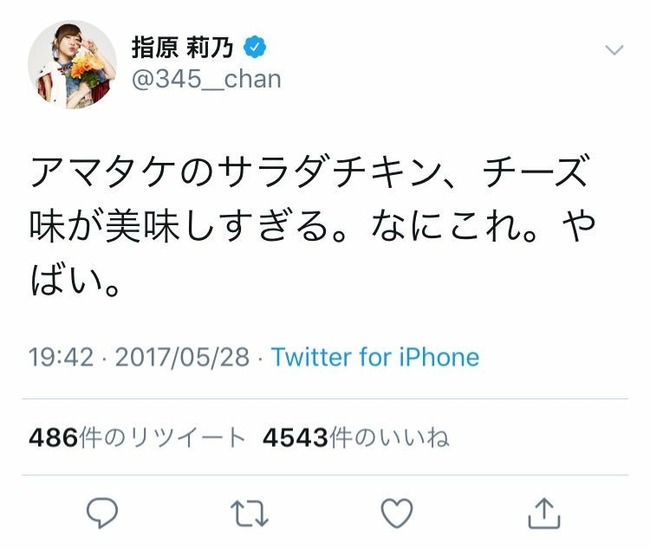This screenshot has height=550, width=650.
Task: View the 4543件のいいね list
Action: click(356, 438)
